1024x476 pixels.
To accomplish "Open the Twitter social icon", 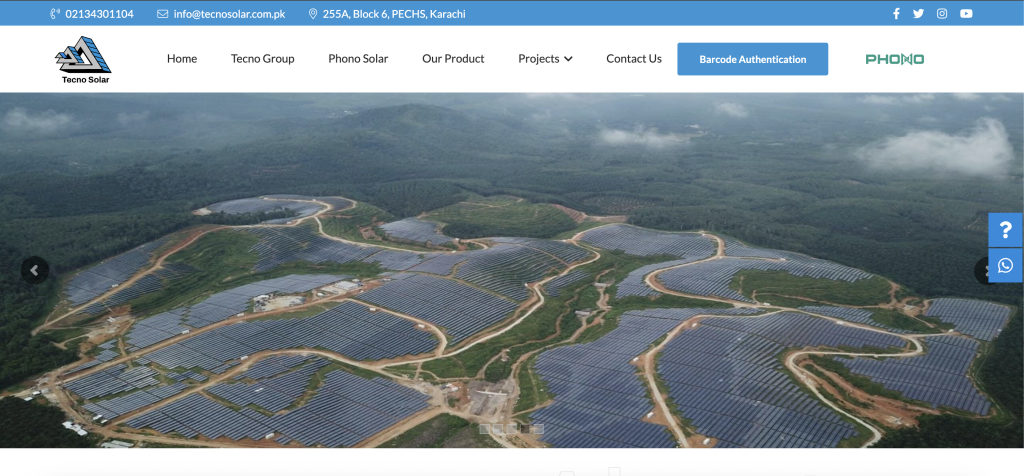I will pos(919,14).
